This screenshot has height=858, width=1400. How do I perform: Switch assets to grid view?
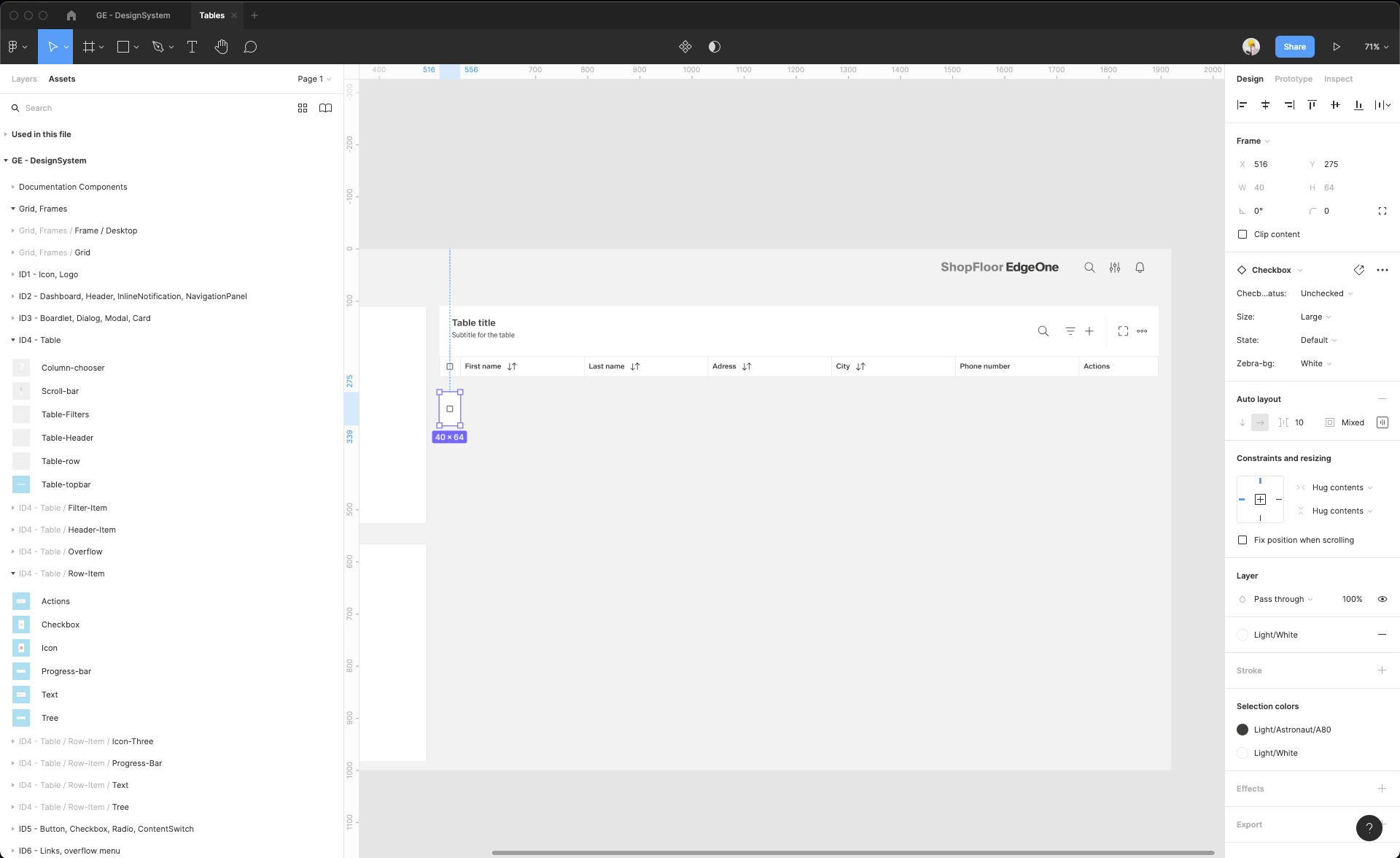pyautogui.click(x=303, y=108)
